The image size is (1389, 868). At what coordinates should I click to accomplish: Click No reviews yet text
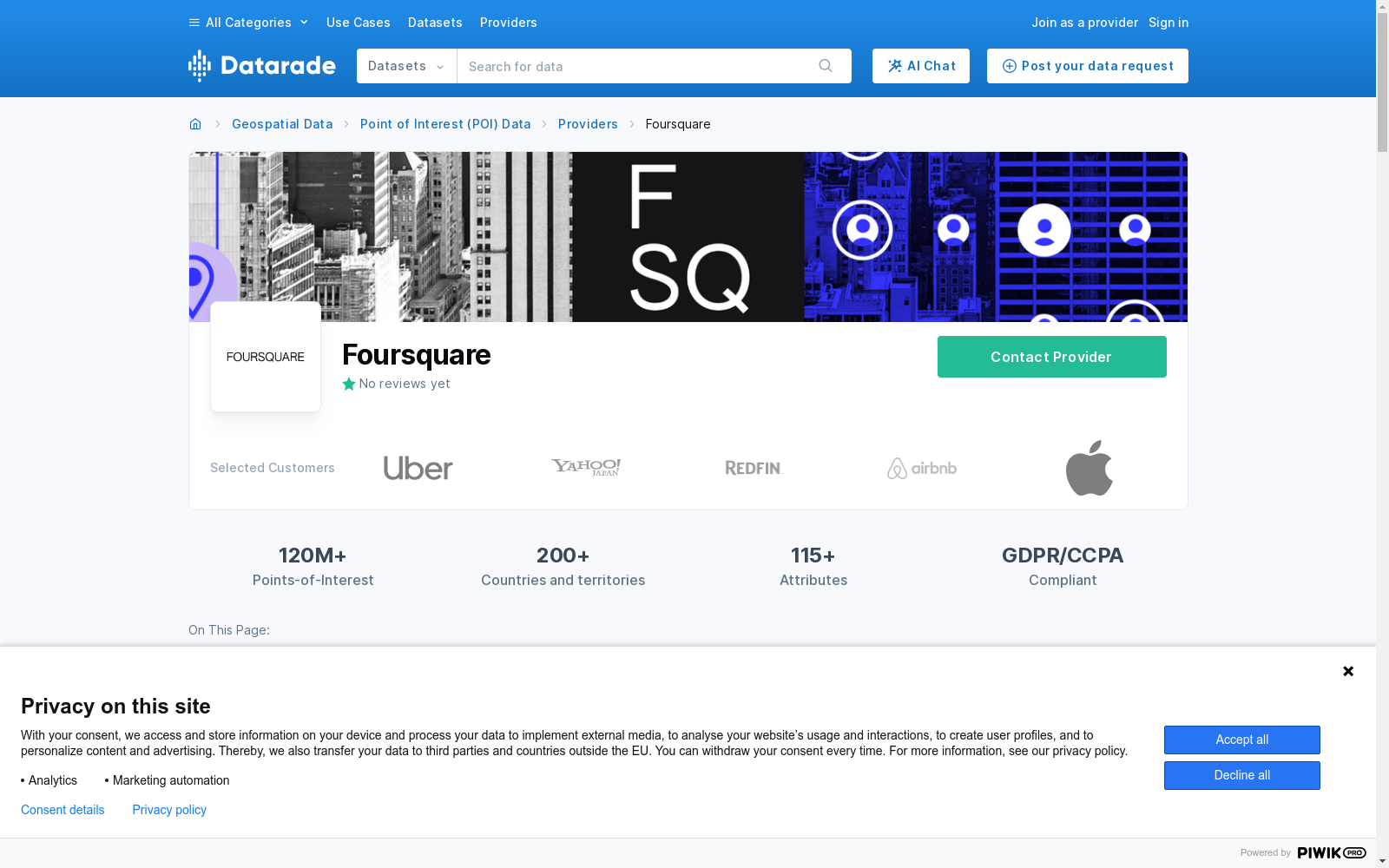click(x=405, y=384)
